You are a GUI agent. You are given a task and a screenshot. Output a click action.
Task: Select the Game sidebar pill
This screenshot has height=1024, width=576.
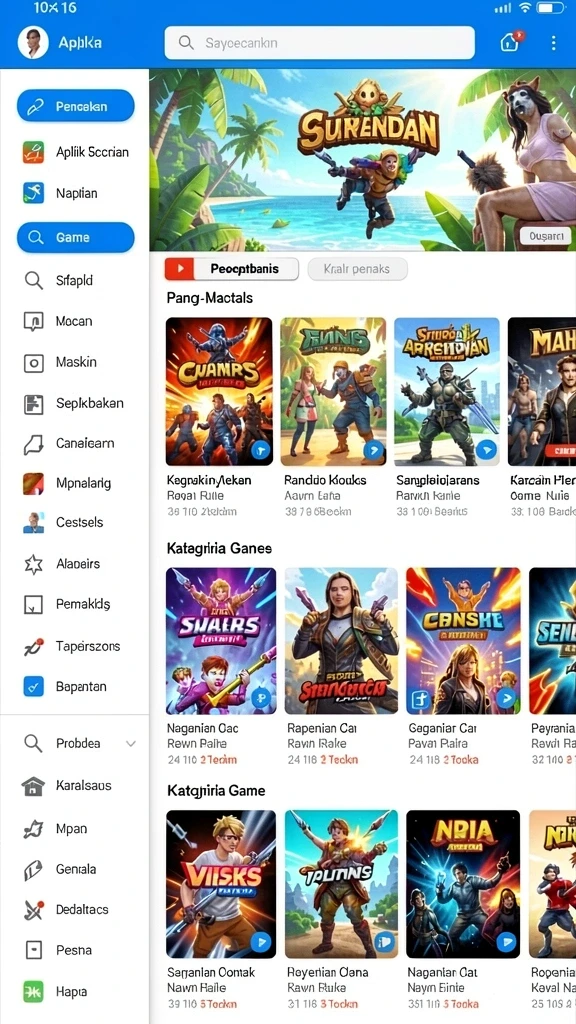76,237
